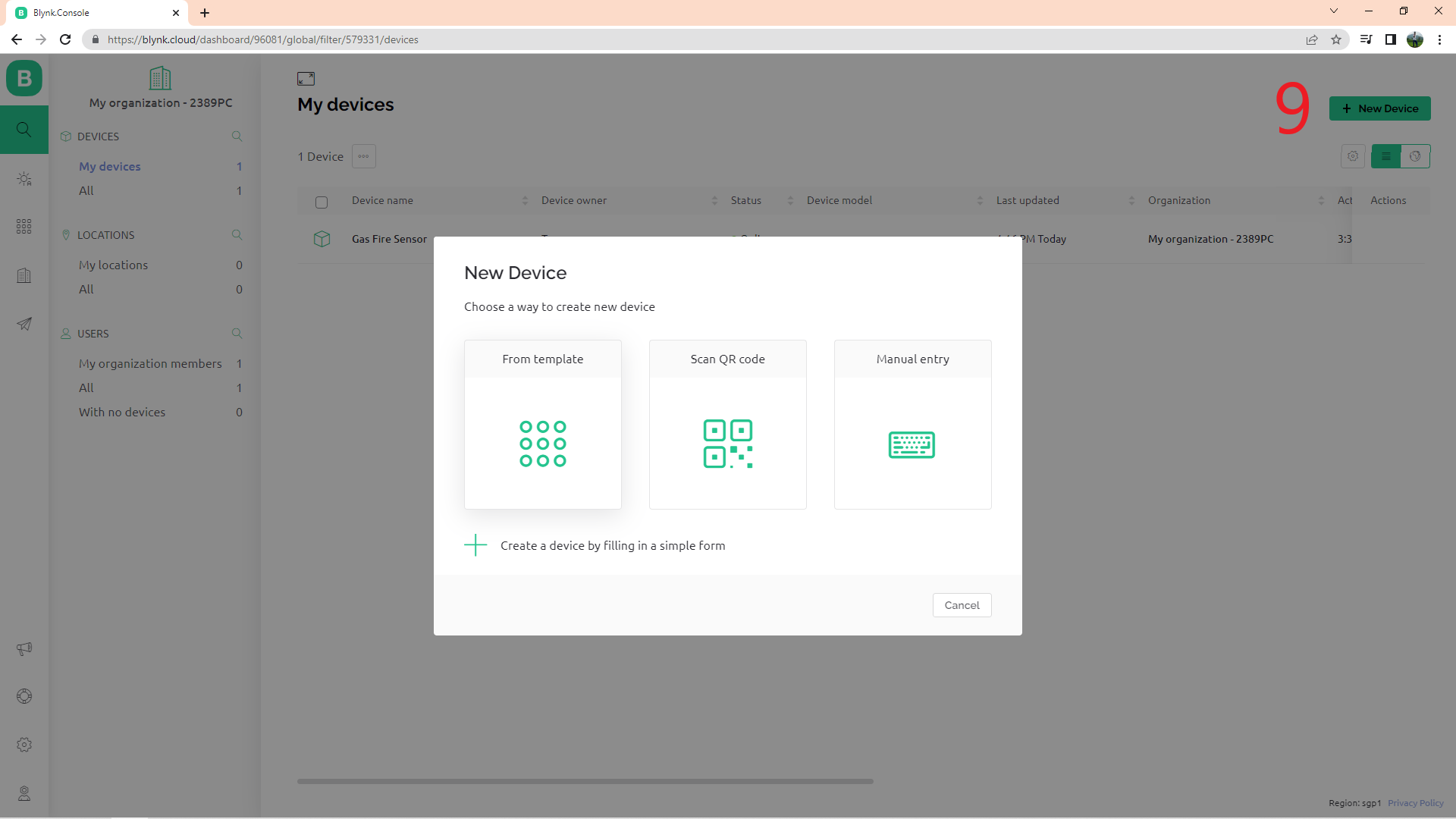The image size is (1456, 819).
Task: Click the paper plane sidebar icon
Action: click(24, 324)
